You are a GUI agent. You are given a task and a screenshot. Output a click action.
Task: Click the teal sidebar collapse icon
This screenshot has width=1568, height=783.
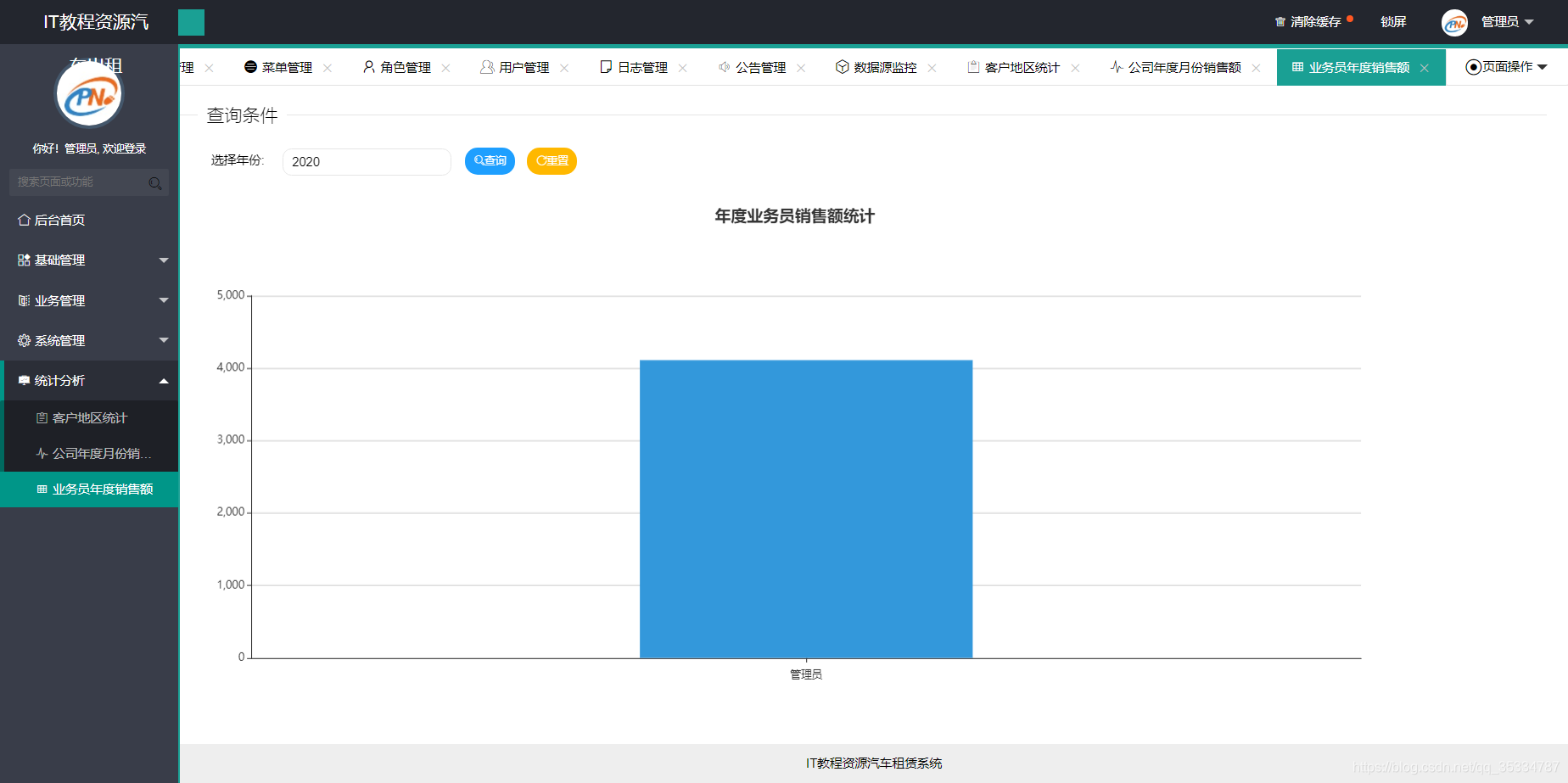coord(191,22)
